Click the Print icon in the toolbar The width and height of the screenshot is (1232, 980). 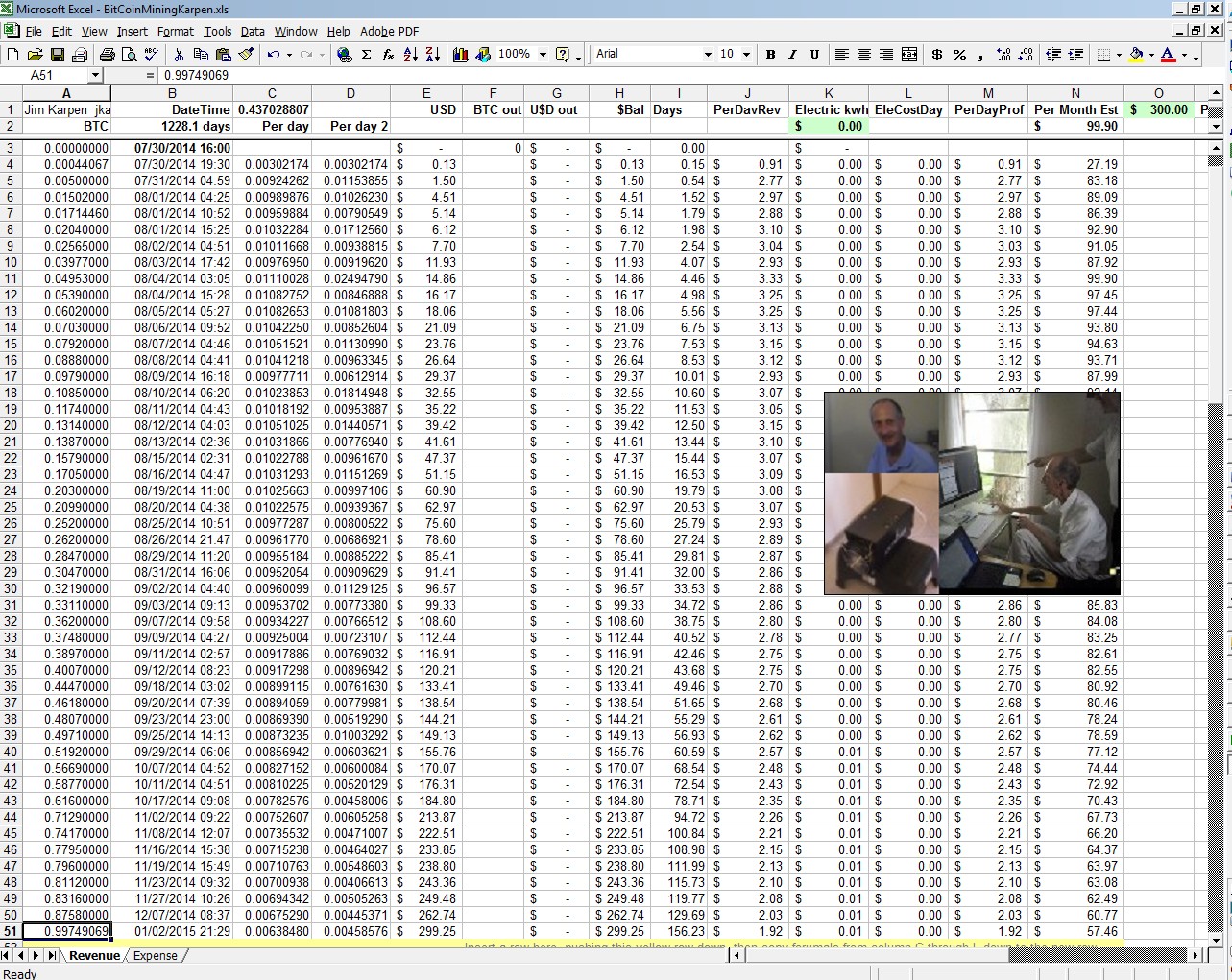(108, 55)
